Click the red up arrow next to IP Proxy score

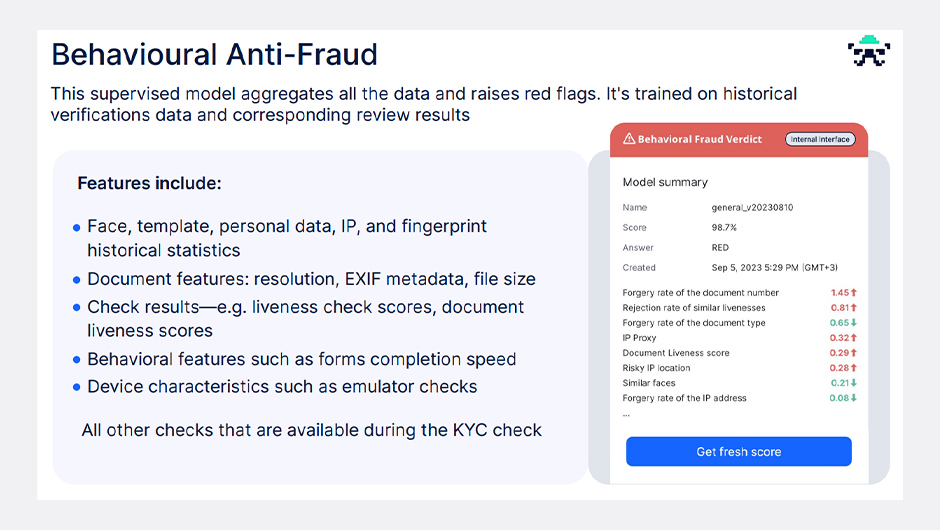click(854, 338)
